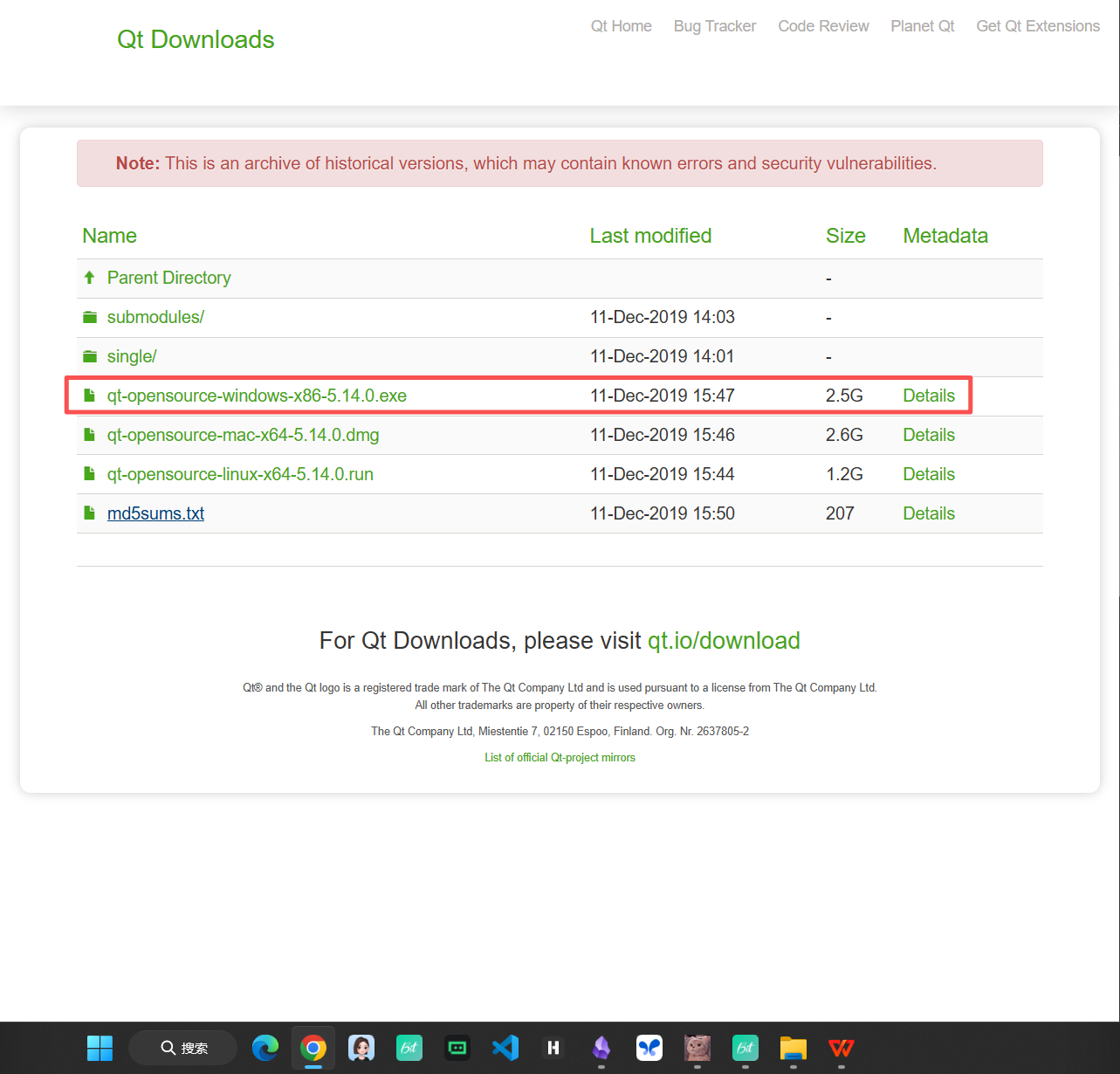Click the 11-Dec-2019 14:03 date cell
Viewport: 1120px width, 1074px height.
point(663,317)
